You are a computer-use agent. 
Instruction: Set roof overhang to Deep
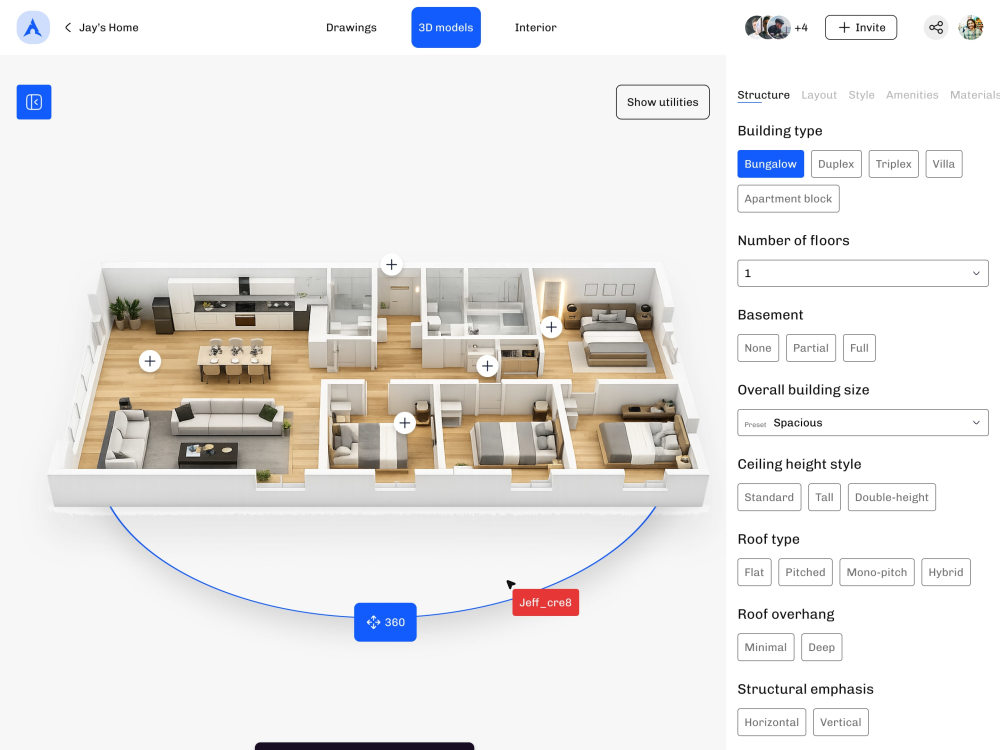coord(821,647)
